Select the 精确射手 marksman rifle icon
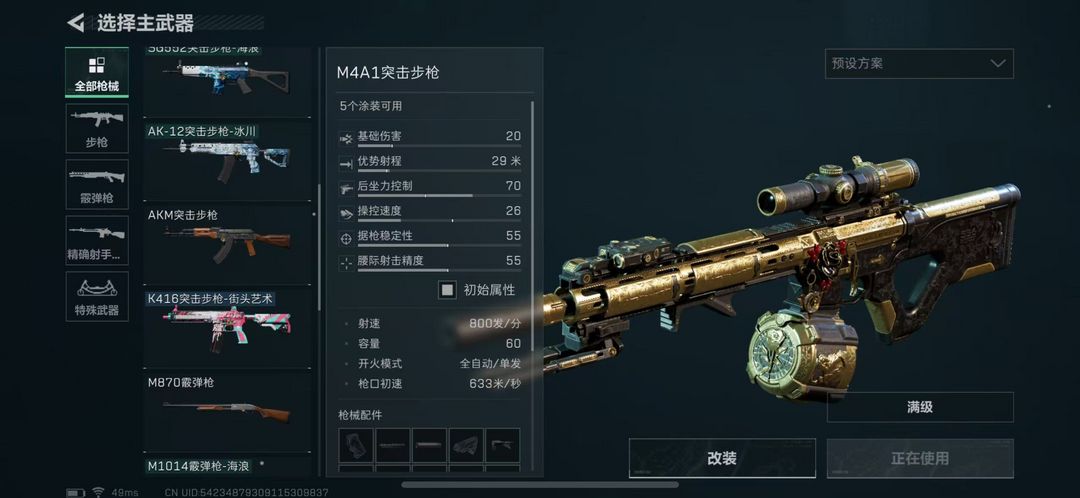 pyautogui.click(x=96, y=240)
